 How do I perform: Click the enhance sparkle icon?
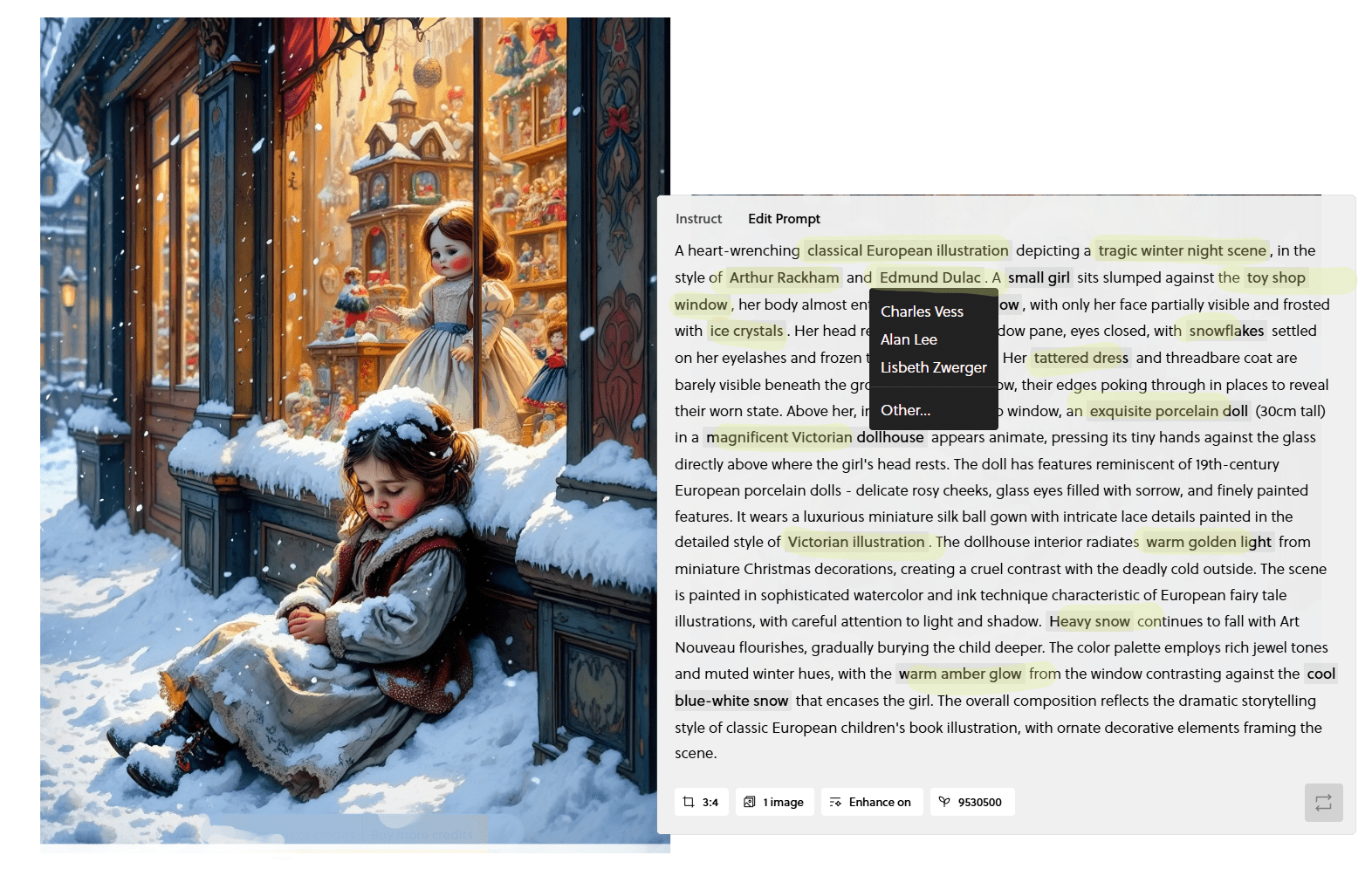835,802
